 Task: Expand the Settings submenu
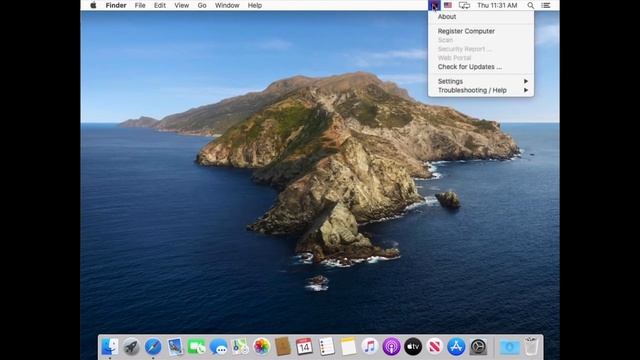[x=481, y=81]
